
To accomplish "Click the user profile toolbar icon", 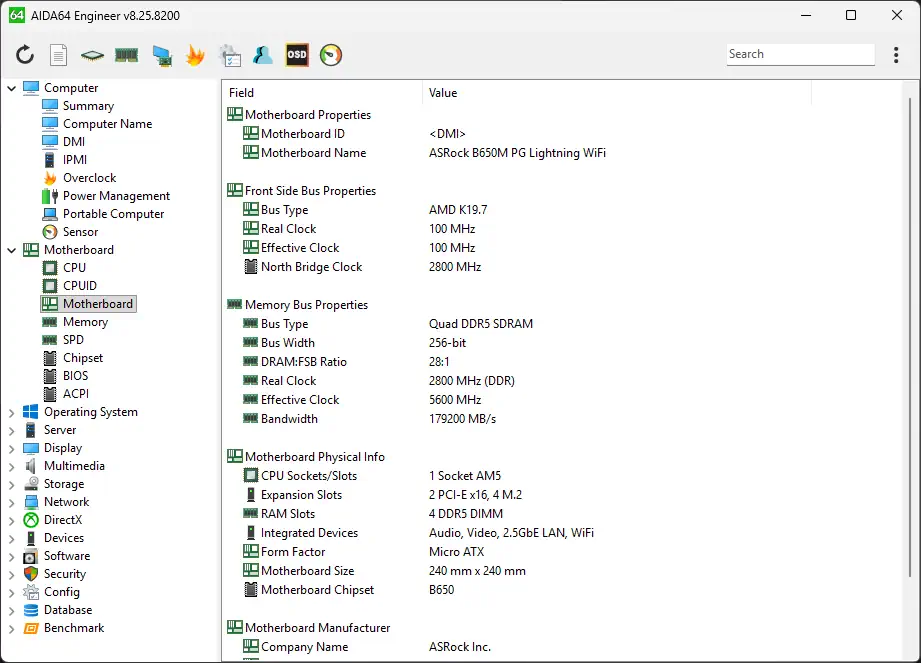I will coord(263,55).
